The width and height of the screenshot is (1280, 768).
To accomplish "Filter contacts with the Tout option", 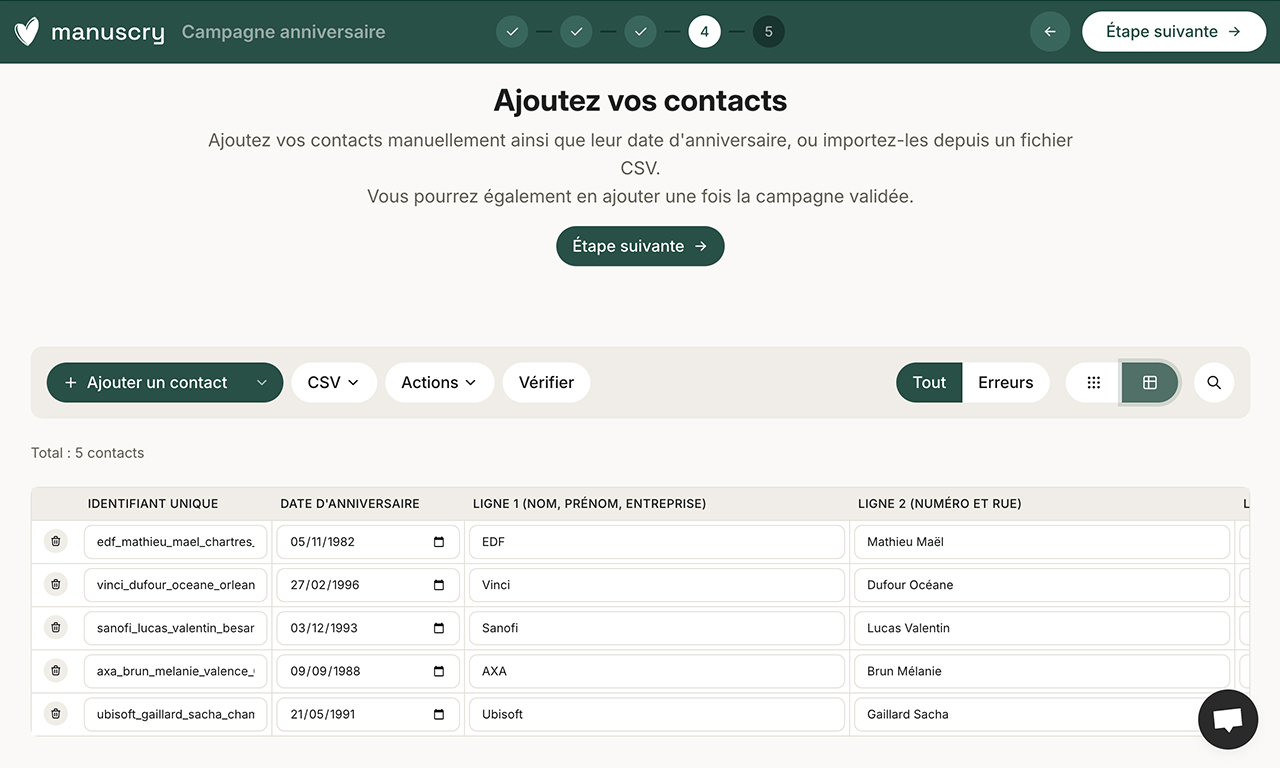I will tap(928, 382).
